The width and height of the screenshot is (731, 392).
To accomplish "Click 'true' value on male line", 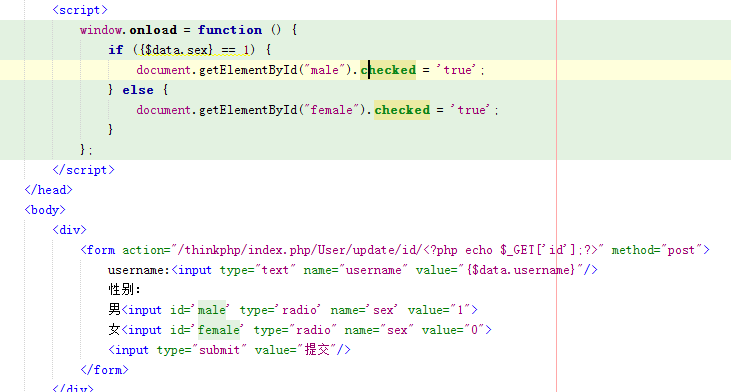I will coord(457,70).
